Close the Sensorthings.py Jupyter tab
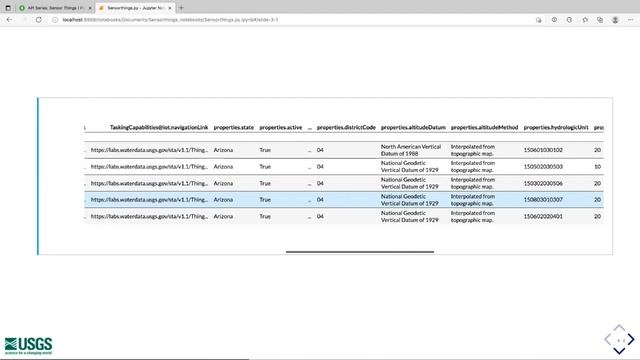This screenshot has width=640, height=360. click(170, 8)
